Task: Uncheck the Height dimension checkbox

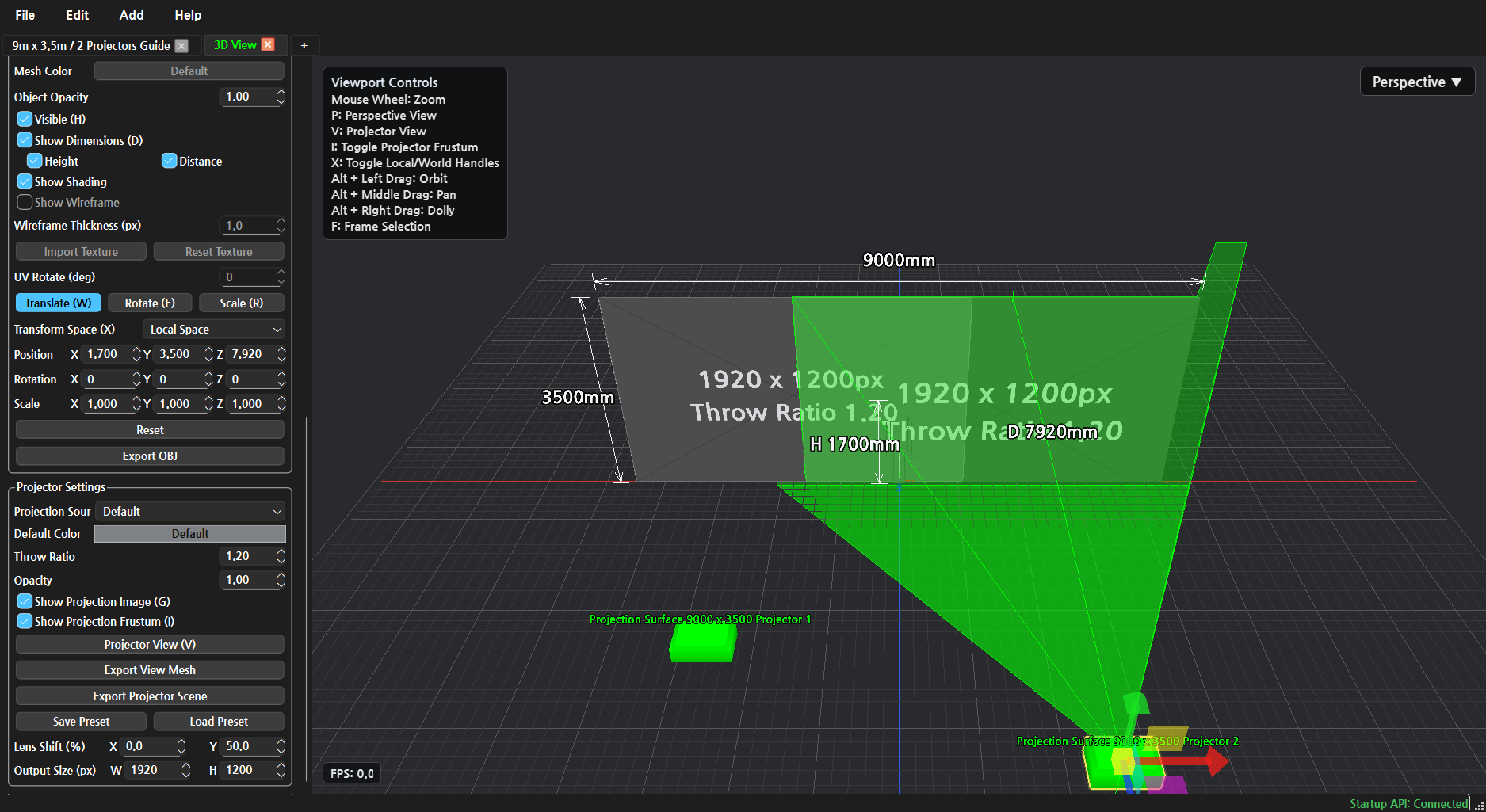Action: pos(34,161)
